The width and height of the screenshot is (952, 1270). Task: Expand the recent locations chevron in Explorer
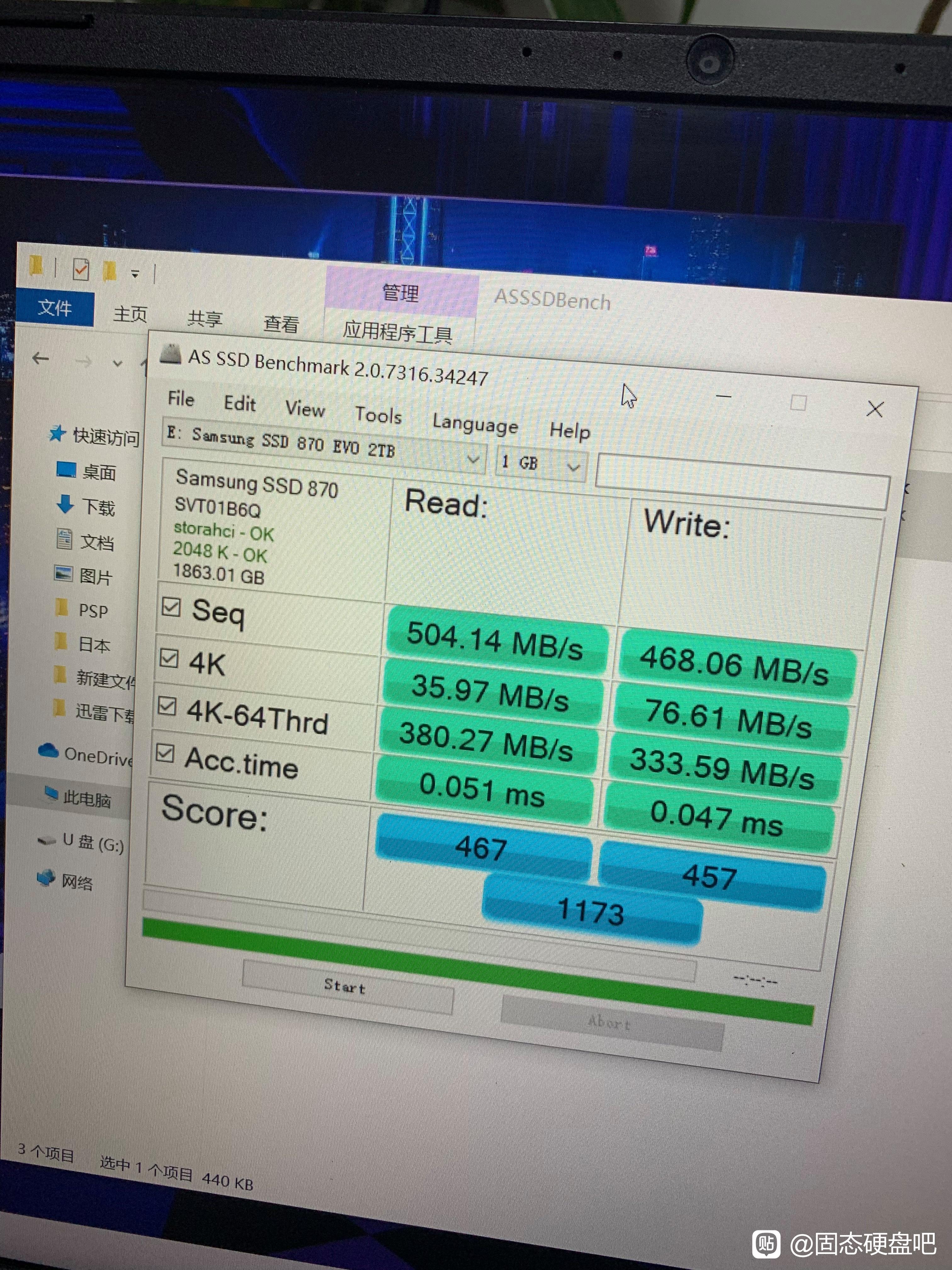point(118,363)
